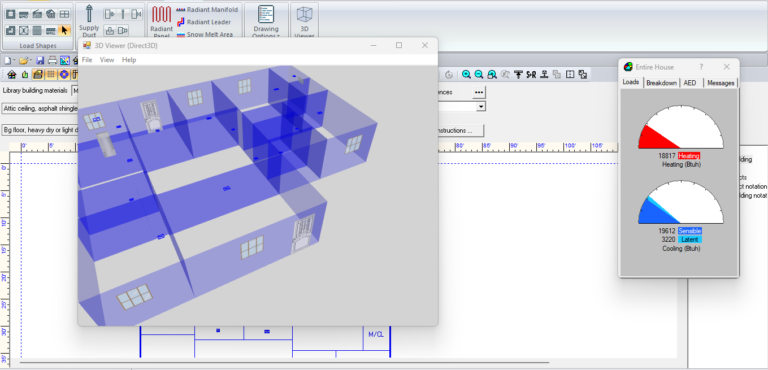
Task: Click the Supply Duct tool
Action: 89,21
